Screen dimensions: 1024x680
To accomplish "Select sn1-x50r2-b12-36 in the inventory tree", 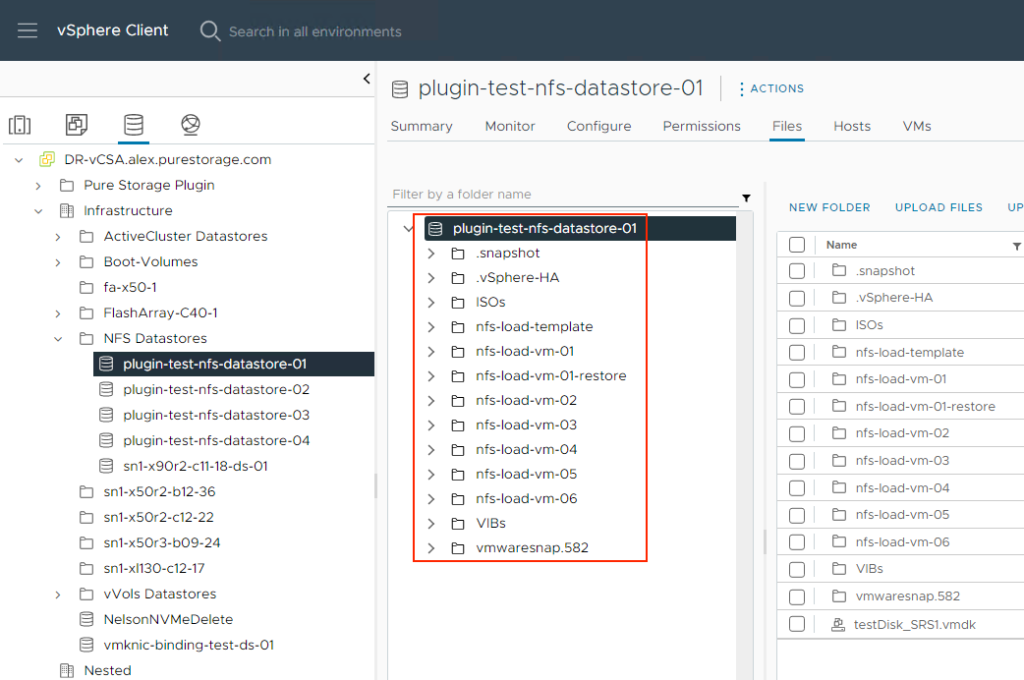I will [x=159, y=491].
